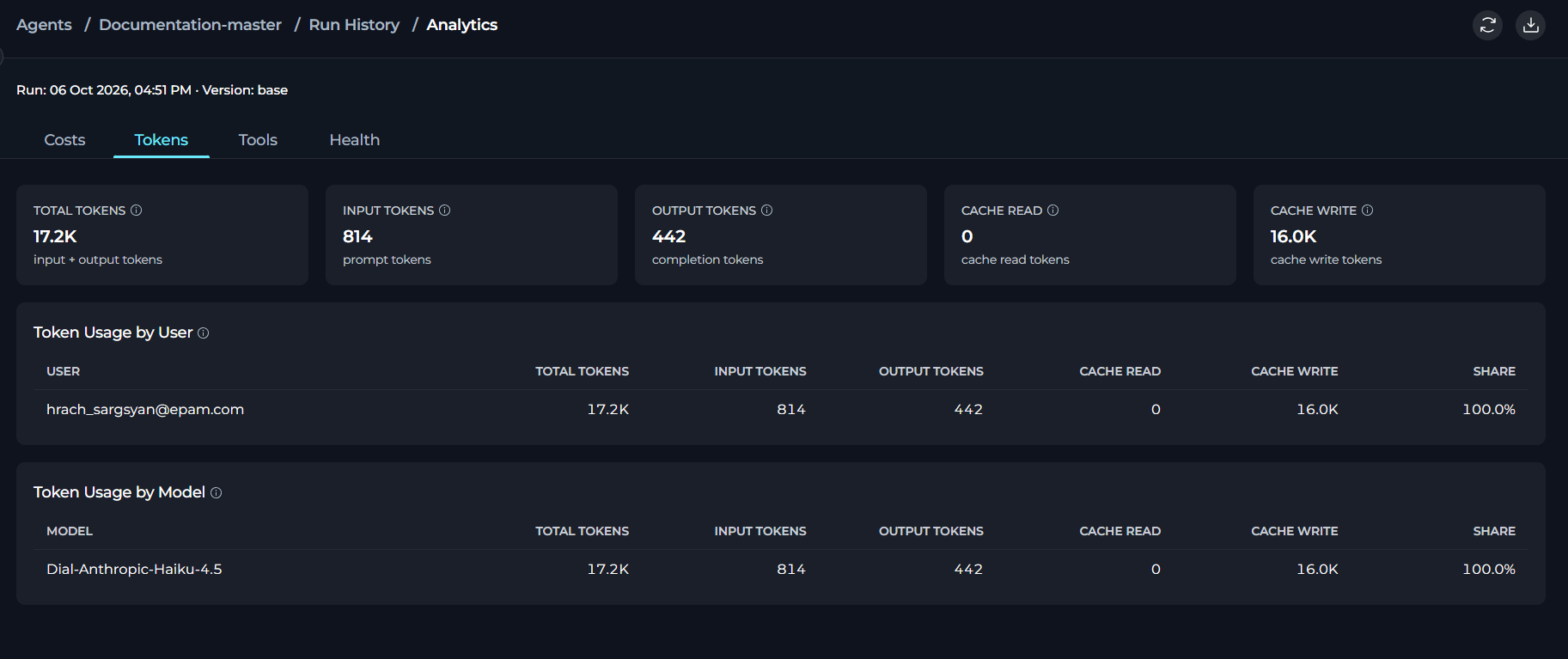The image size is (1568, 659).
Task: Select the Tokens tab
Action: pyautogui.click(x=162, y=140)
